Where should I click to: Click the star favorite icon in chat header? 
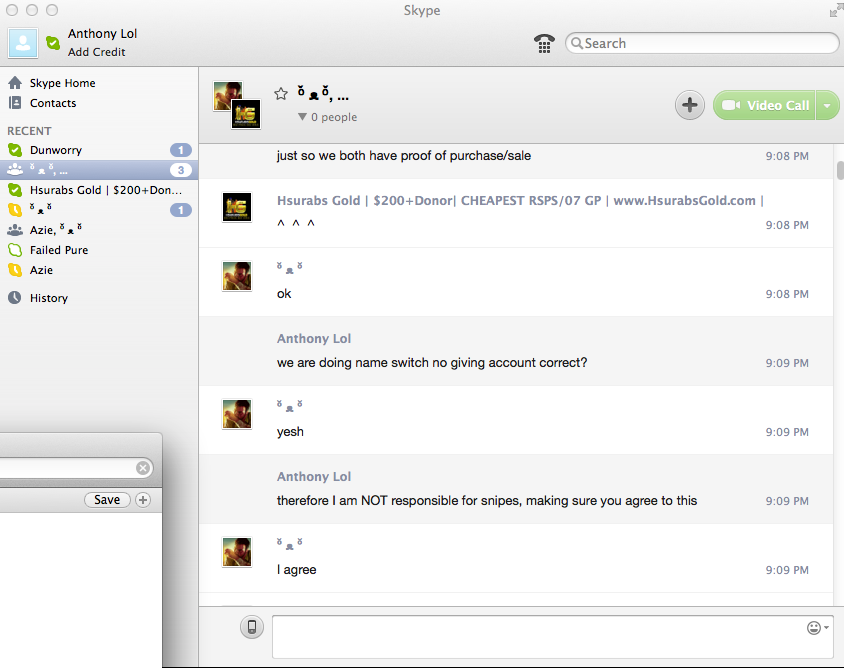(281, 94)
